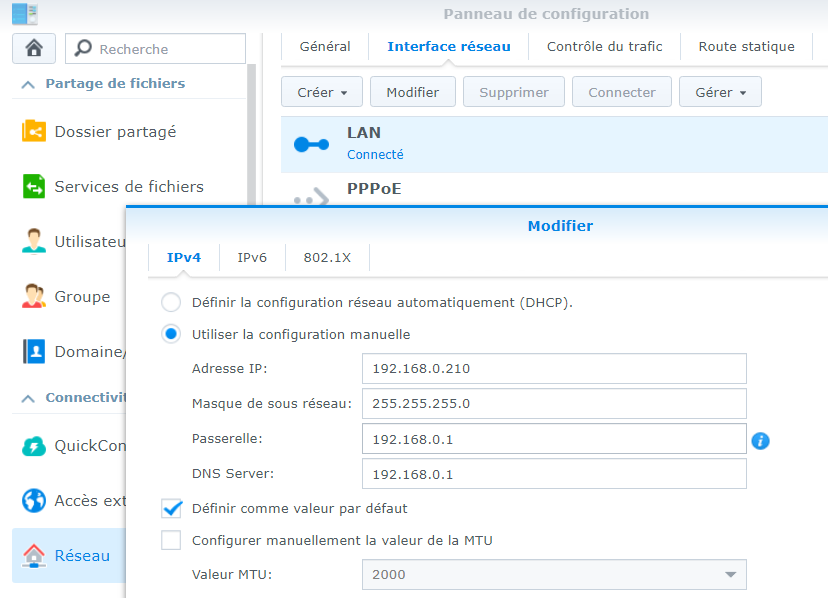
Task: Switch to the IPv6 tab
Action: point(252,257)
